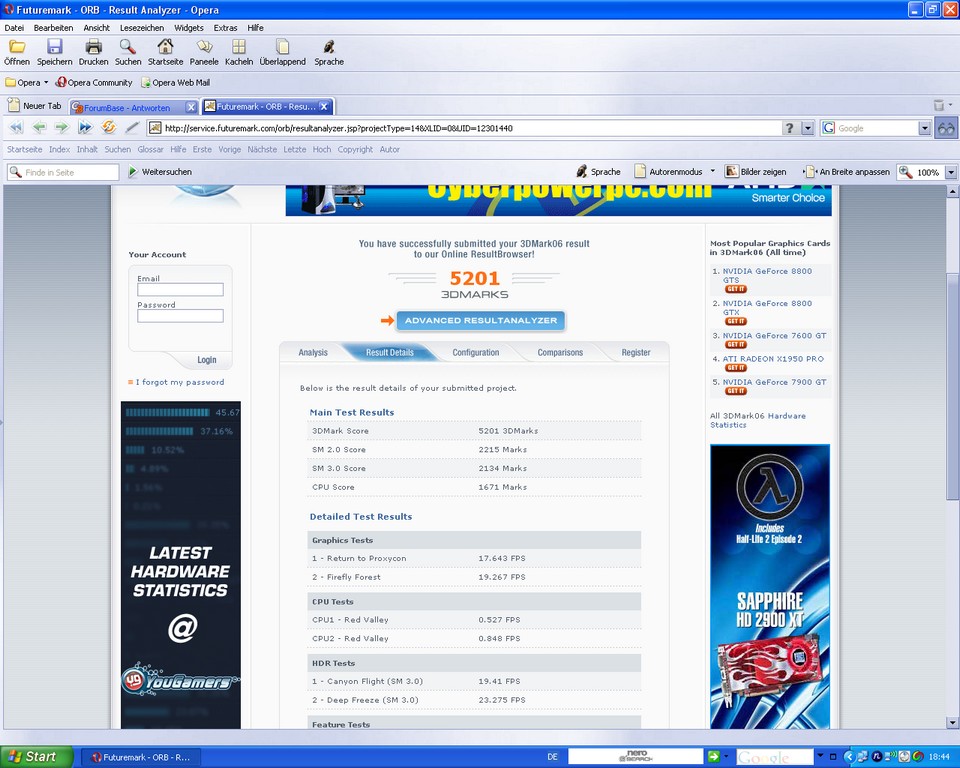The height and width of the screenshot is (768, 960).
Task: Click the Sapphire HD 2900 XT advertisement
Action: [770, 586]
